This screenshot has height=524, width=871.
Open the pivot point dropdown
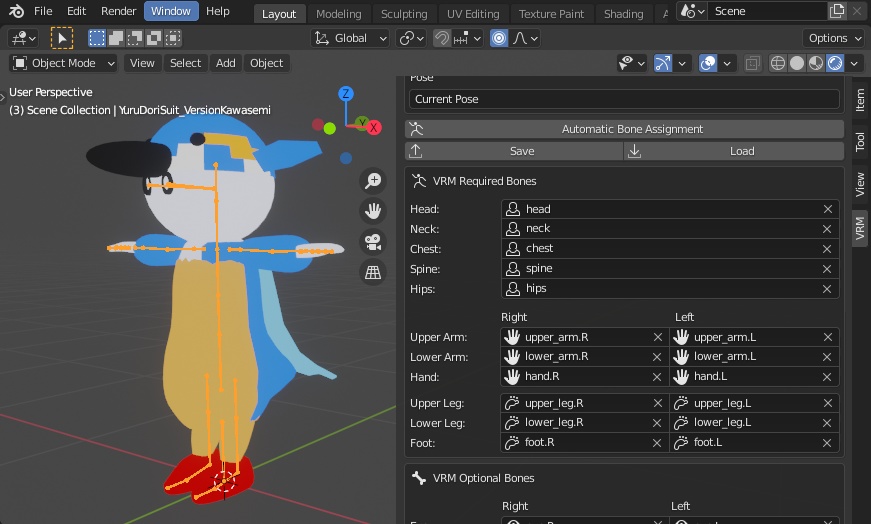412,38
